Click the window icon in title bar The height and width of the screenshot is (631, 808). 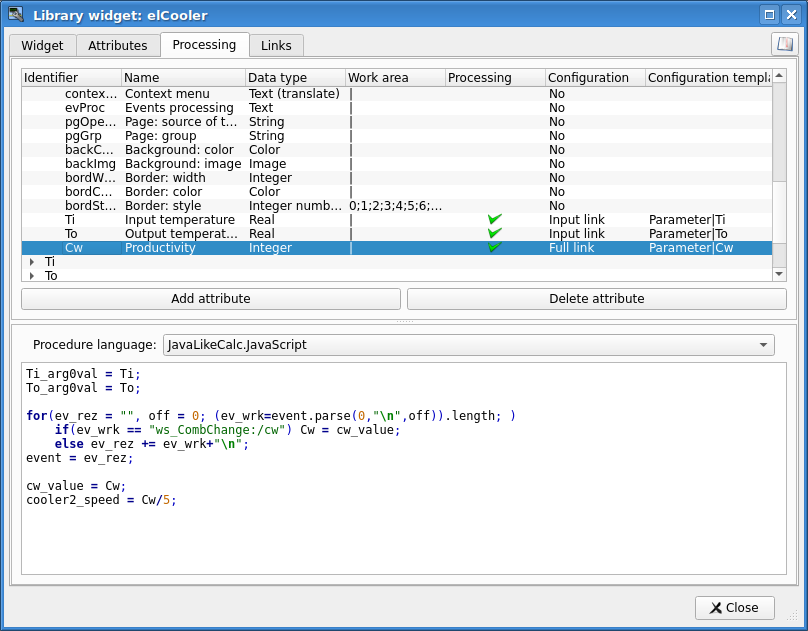tap(16, 14)
